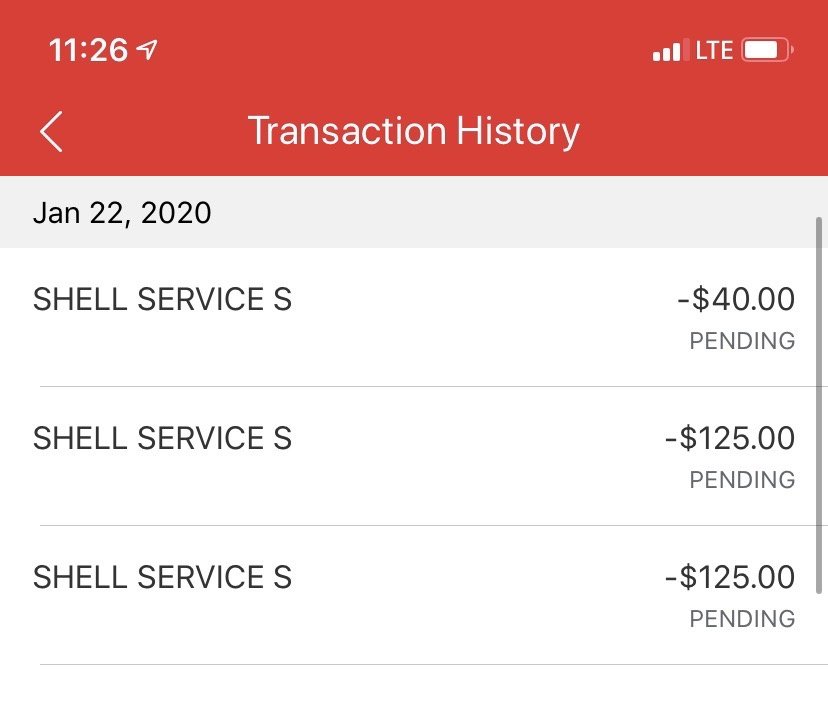
Task: Tap the cellular signal bars icon
Action: (667, 50)
